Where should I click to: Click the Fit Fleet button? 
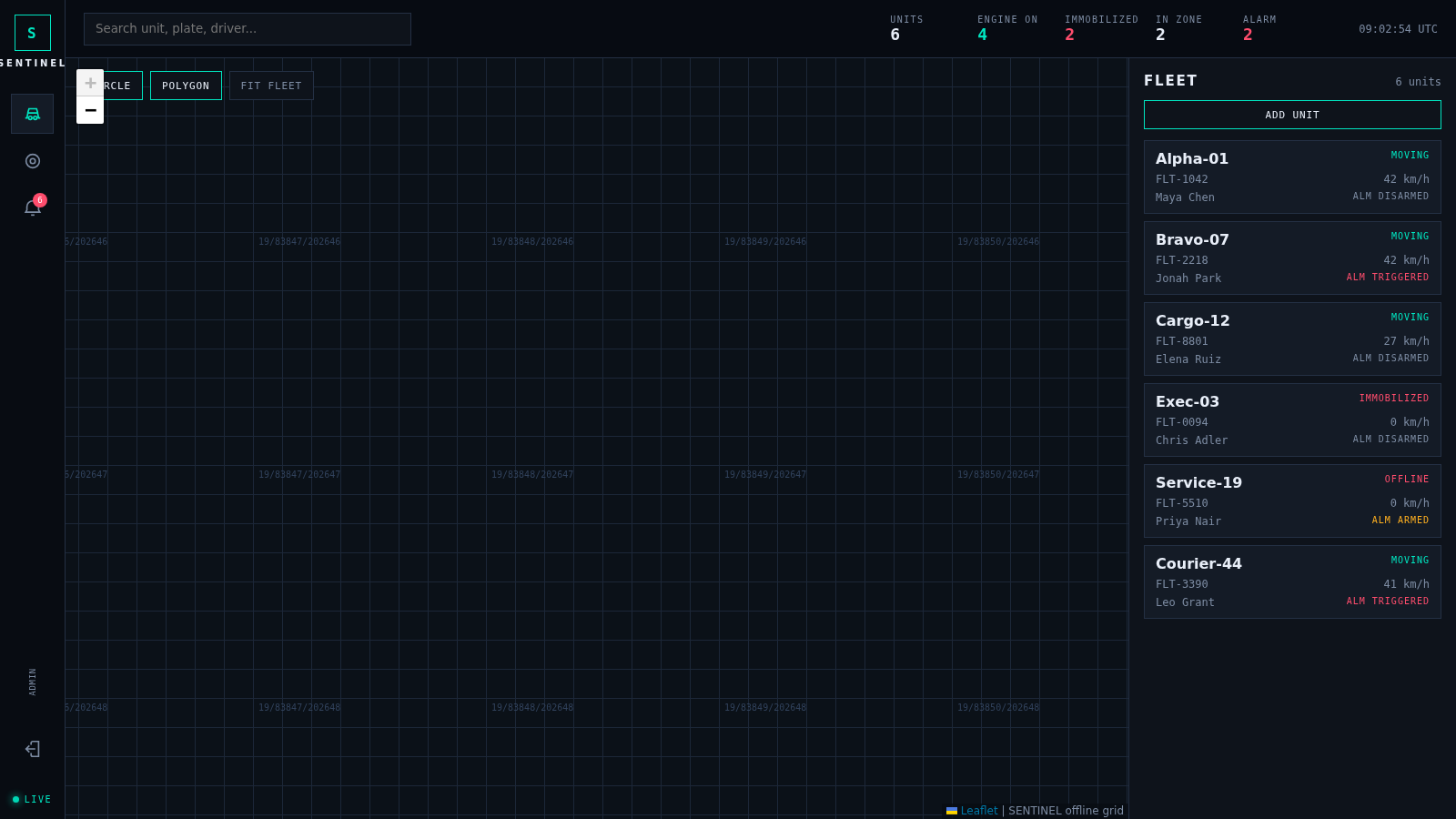(x=271, y=86)
